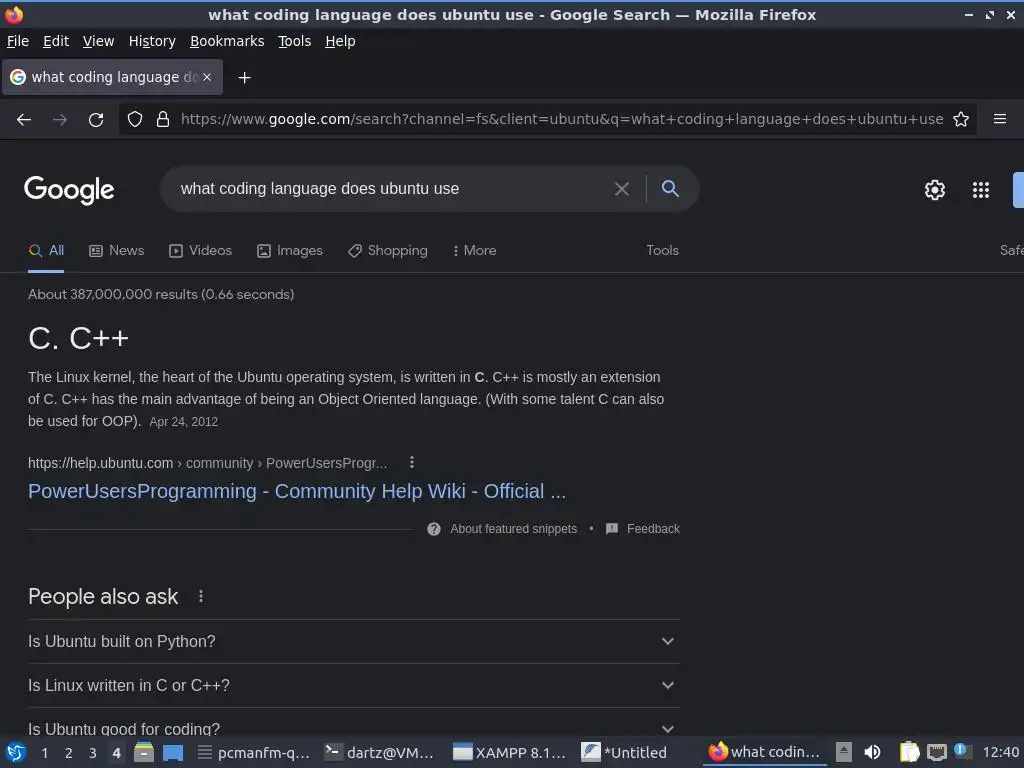The height and width of the screenshot is (768, 1024).
Task: Open Google quick settings gear
Action: tap(935, 189)
